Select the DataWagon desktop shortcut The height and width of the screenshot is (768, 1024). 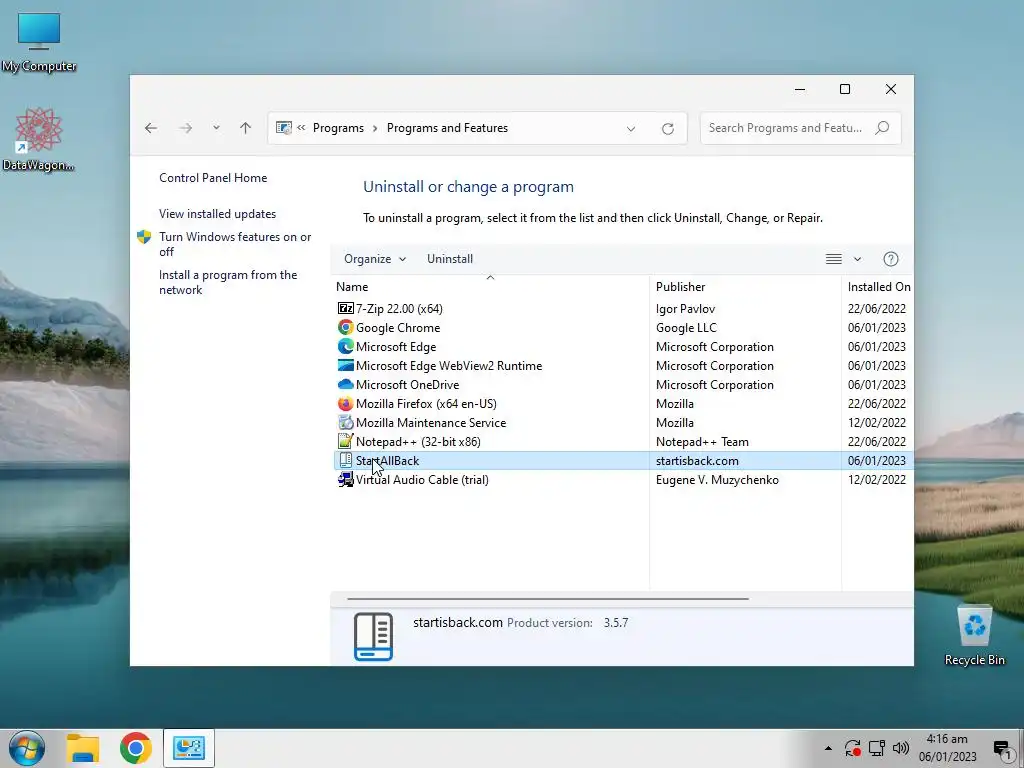point(39,139)
